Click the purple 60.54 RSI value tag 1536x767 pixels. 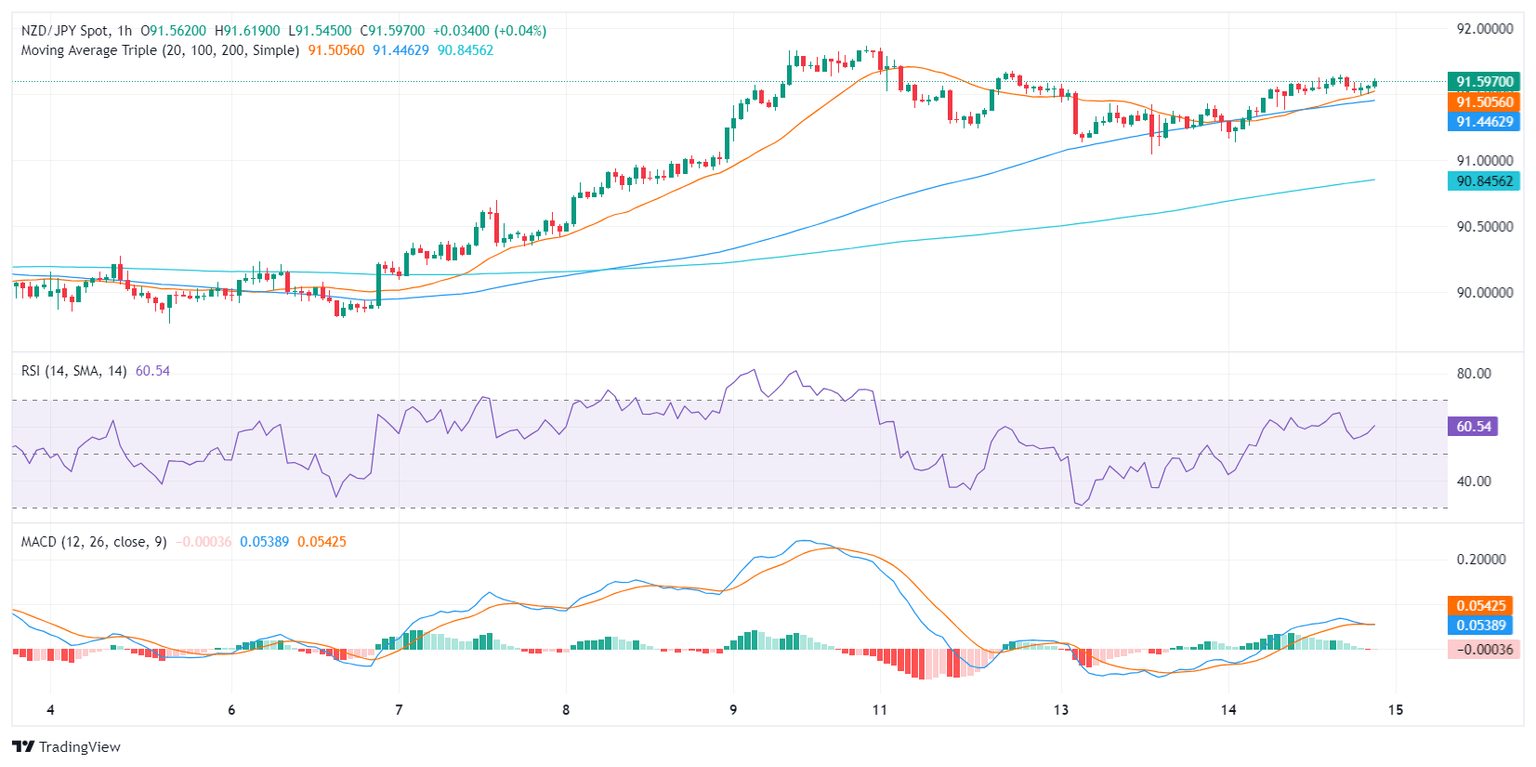tap(1475, 427)
